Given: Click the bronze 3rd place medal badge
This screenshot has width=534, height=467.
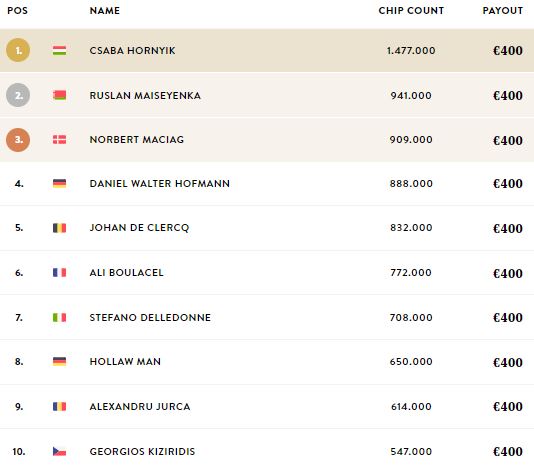Looking at the screenshot, I should click(18, 140).
